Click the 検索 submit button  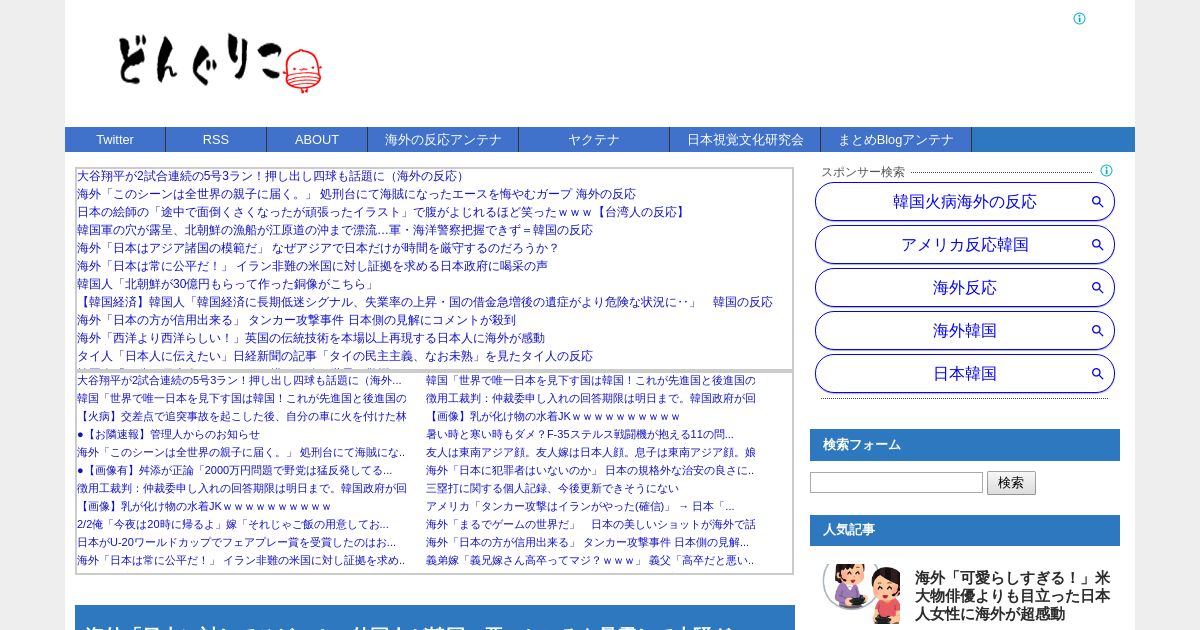pyautogui.click(x=1011, y=483)
